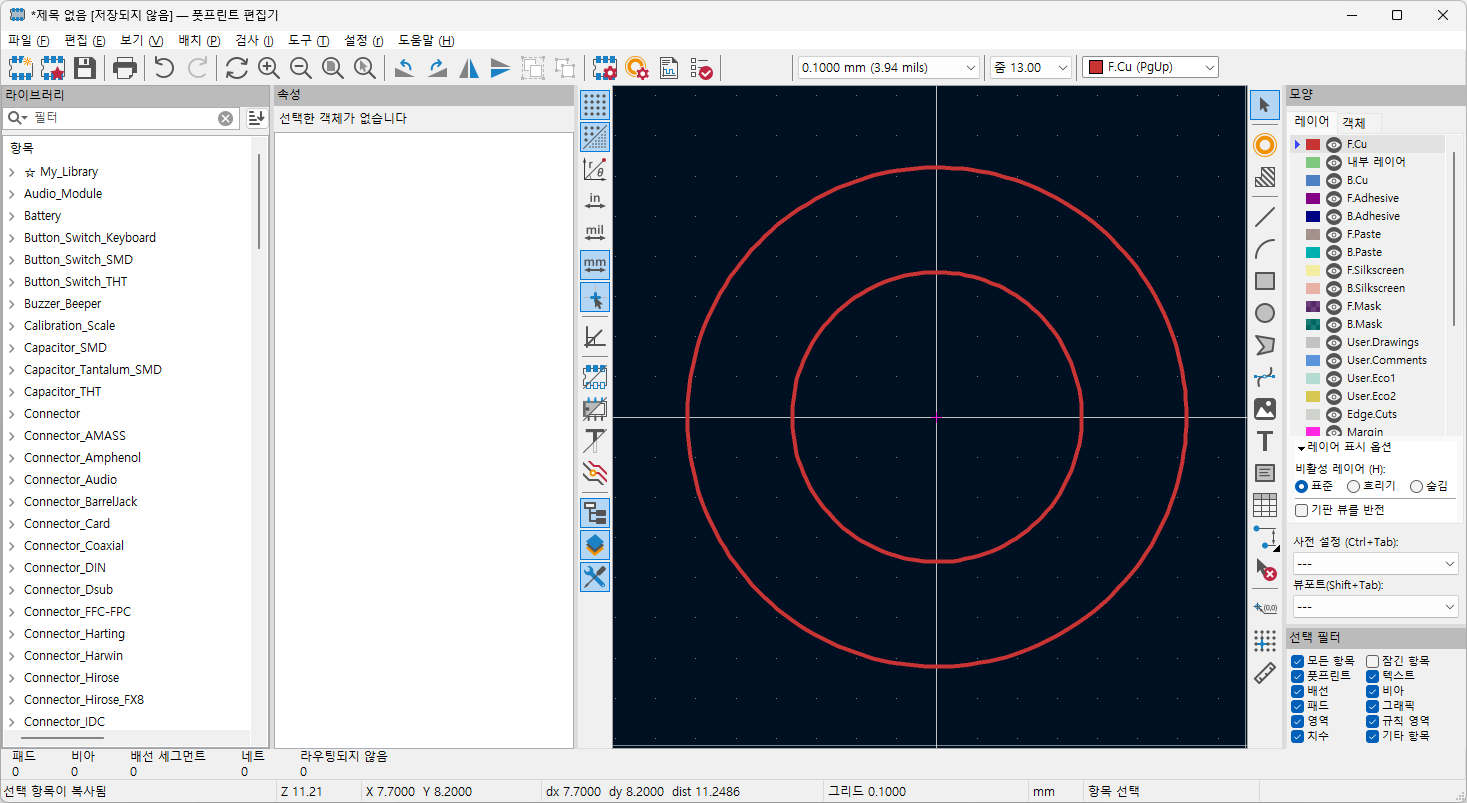
Task: Select the draw polygon tool
Action: pos(1265,345)
